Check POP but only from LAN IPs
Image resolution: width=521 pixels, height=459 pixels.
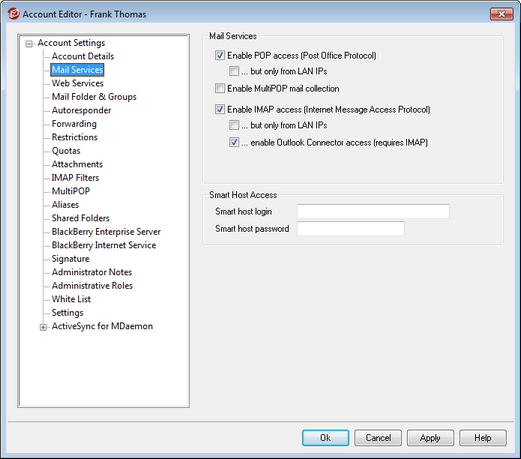pos(234,71)
